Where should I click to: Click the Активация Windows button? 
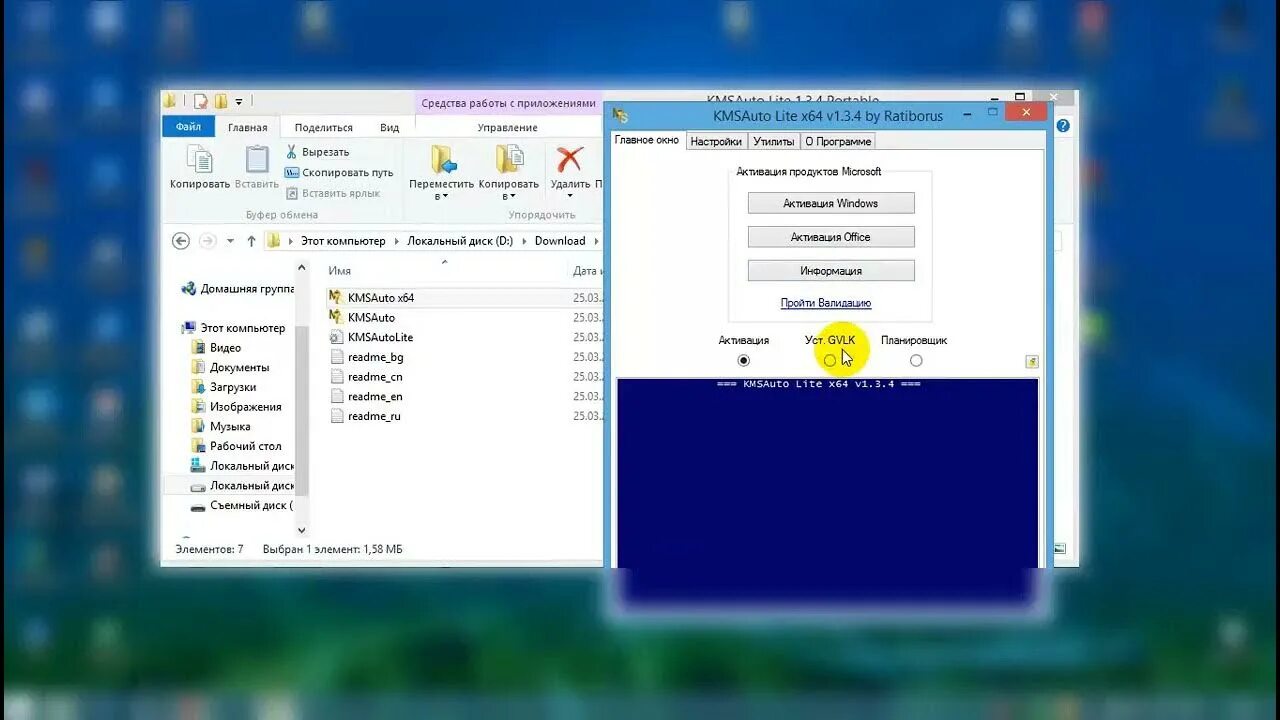831,203
